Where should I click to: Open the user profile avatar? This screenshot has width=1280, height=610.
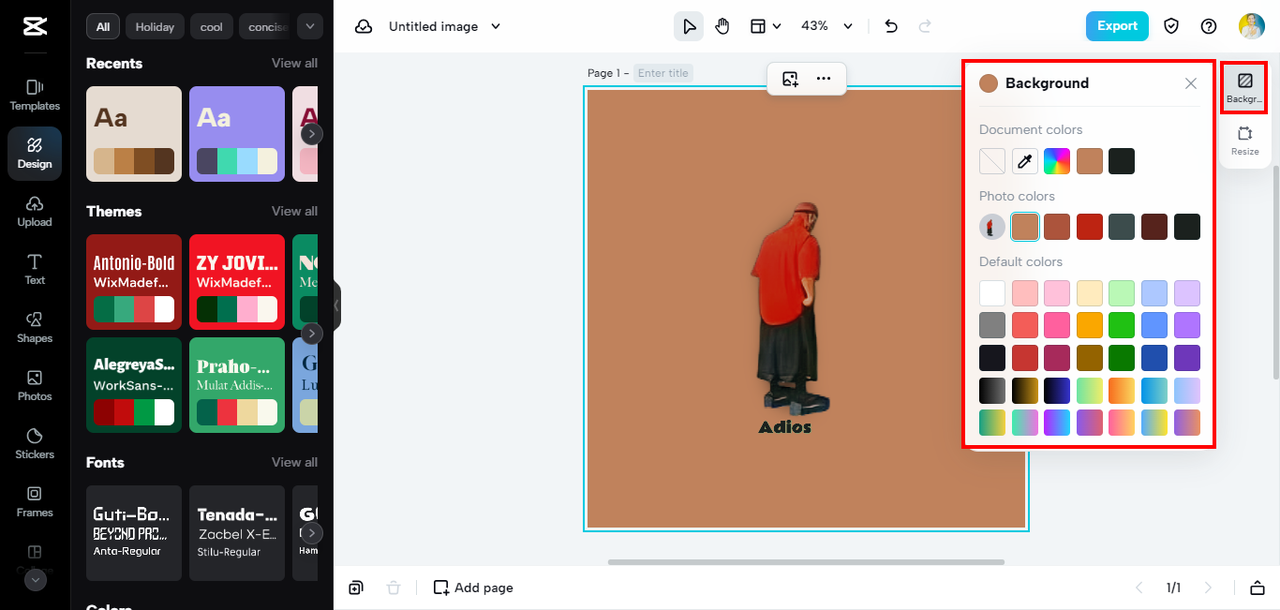[1252, 26]
